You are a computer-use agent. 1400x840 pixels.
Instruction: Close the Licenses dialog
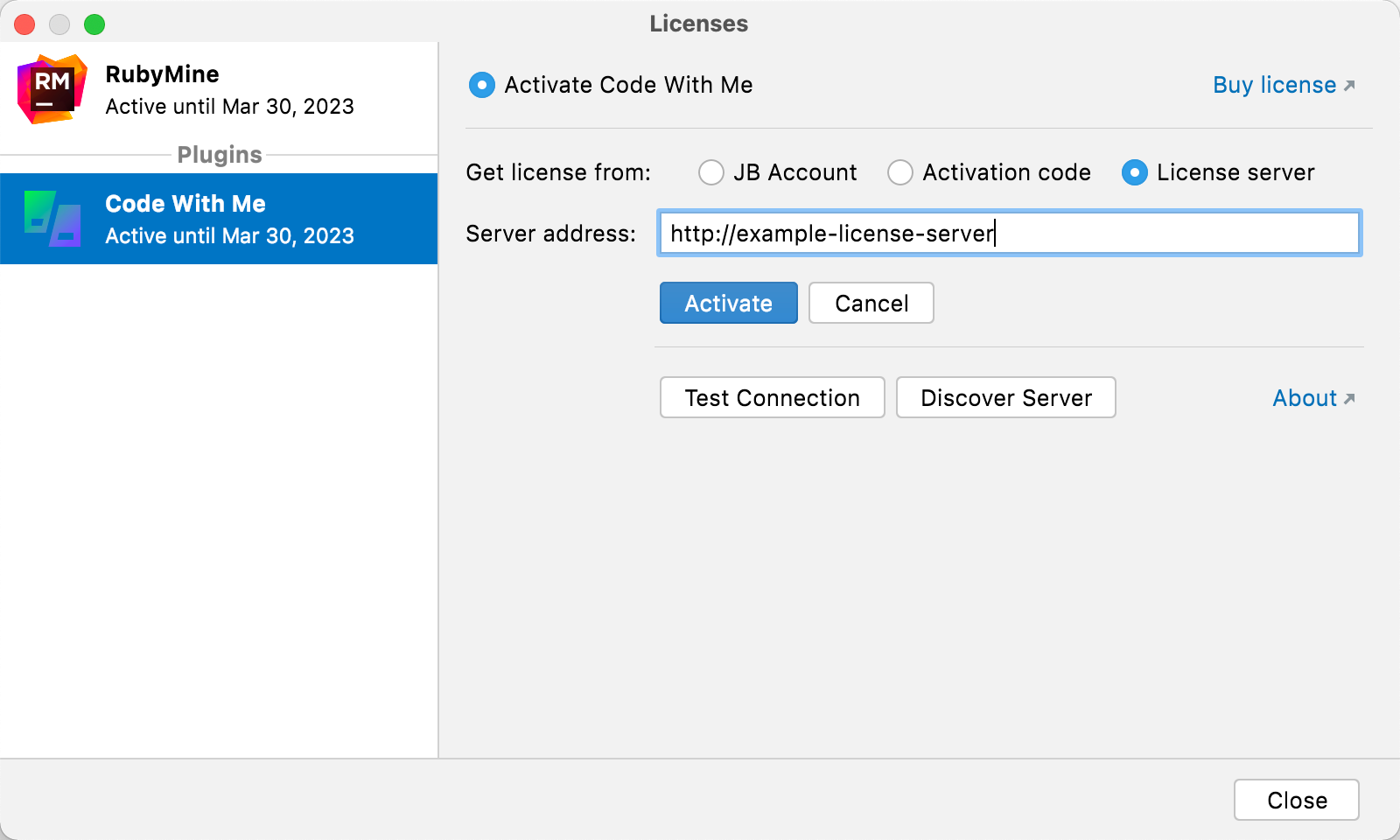1296,799
